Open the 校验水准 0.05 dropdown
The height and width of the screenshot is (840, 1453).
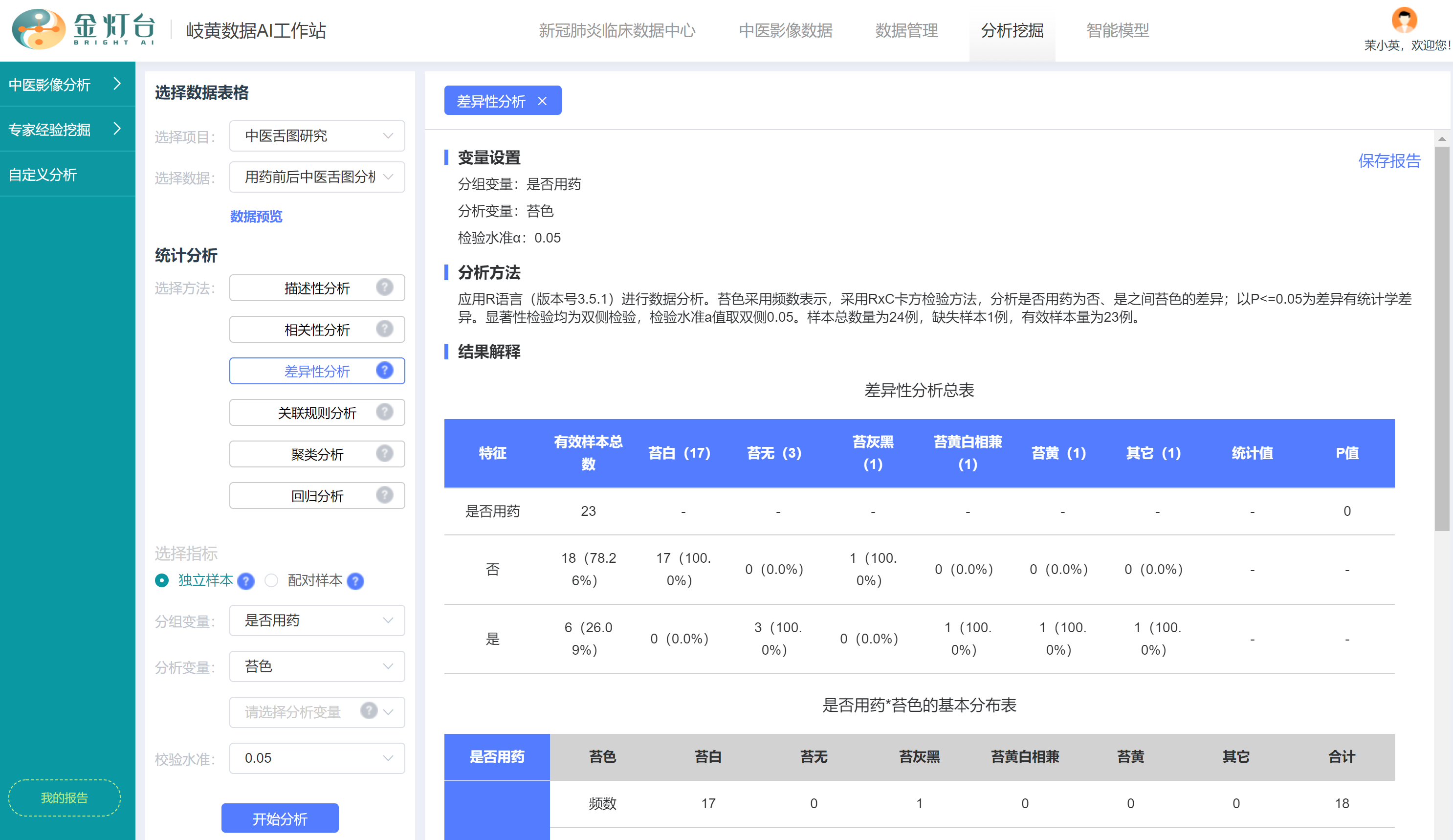pyautogui.click(x=316, y=758)
